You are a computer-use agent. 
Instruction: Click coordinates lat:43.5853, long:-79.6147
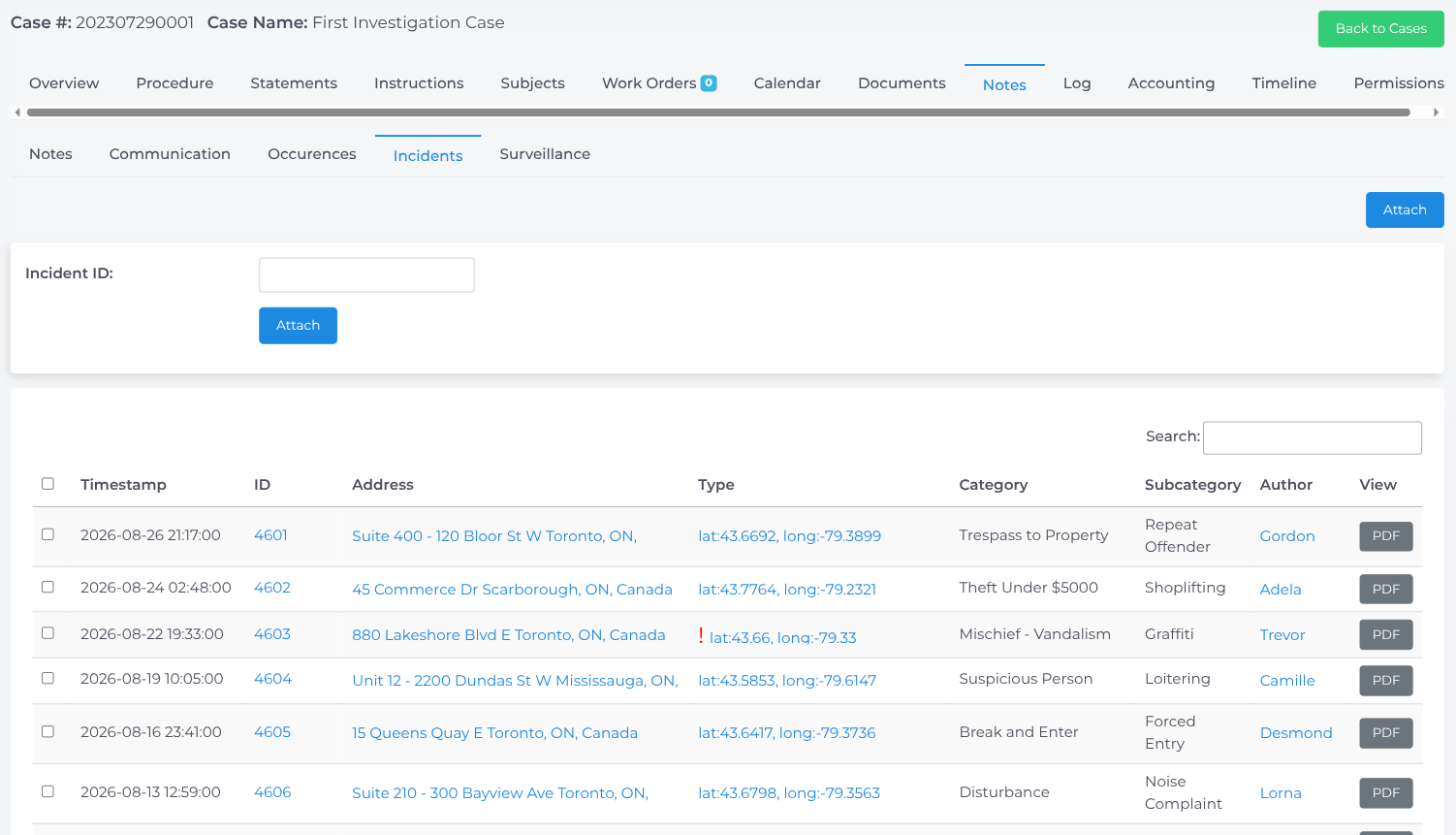(x=787, y=681)
